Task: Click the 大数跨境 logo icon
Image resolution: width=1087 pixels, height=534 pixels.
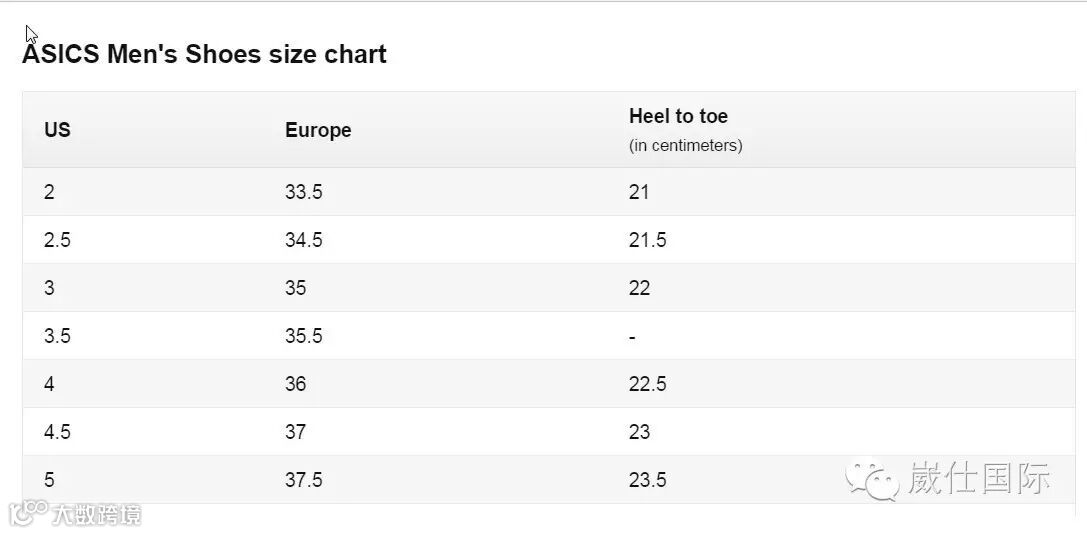Action: pyautogui.click(x=28, y=513)
